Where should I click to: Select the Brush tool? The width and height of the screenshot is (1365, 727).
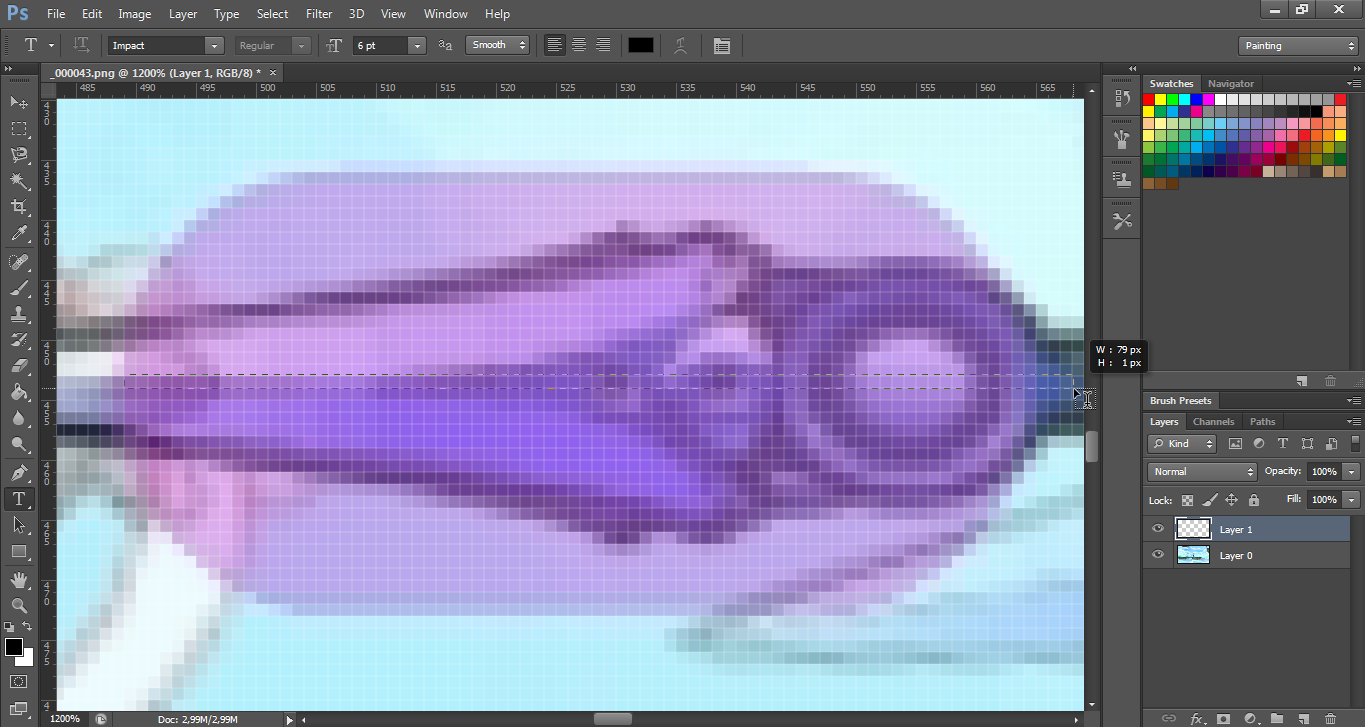(19, 288)
